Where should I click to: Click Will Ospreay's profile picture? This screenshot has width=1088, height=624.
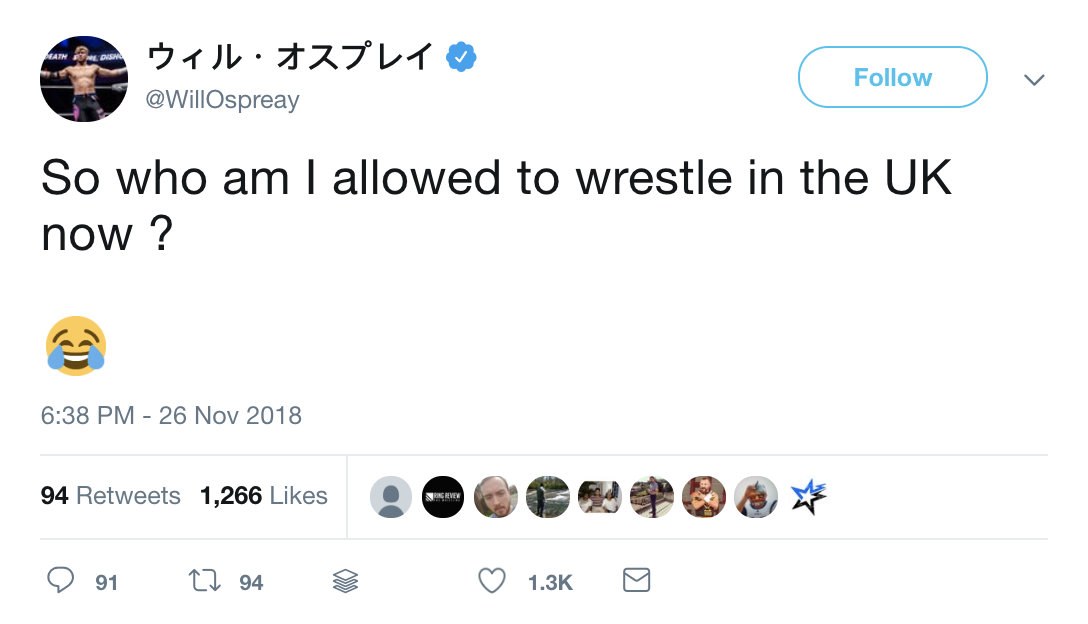(83, 80)
